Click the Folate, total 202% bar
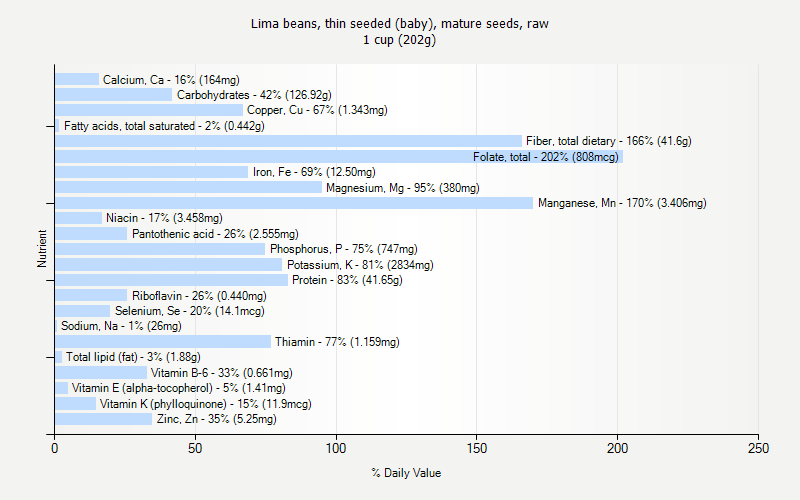800x500 pixels. coord(339,157)
